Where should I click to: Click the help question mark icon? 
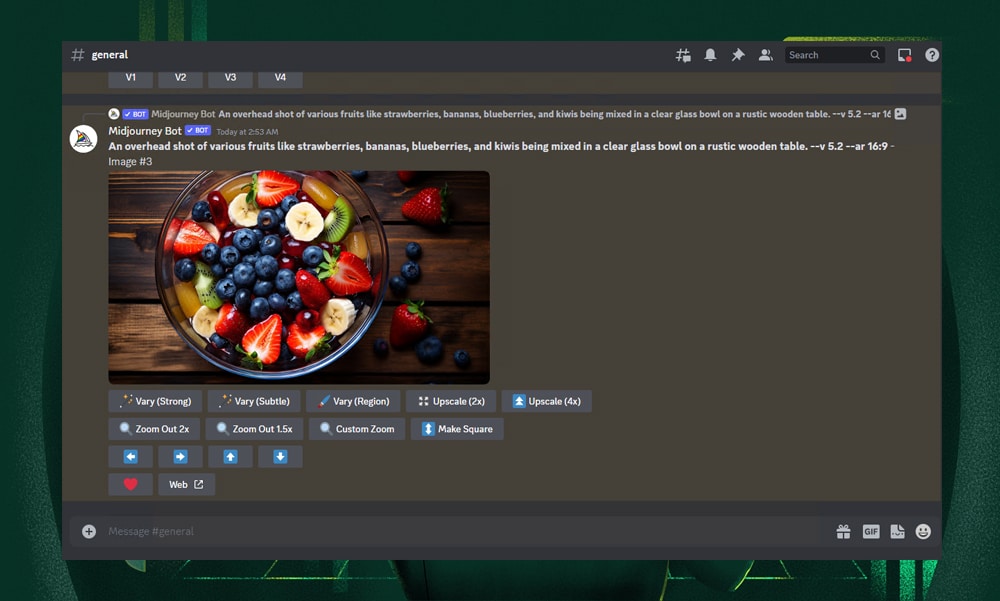pyautogui.click(x=932, y=55)
